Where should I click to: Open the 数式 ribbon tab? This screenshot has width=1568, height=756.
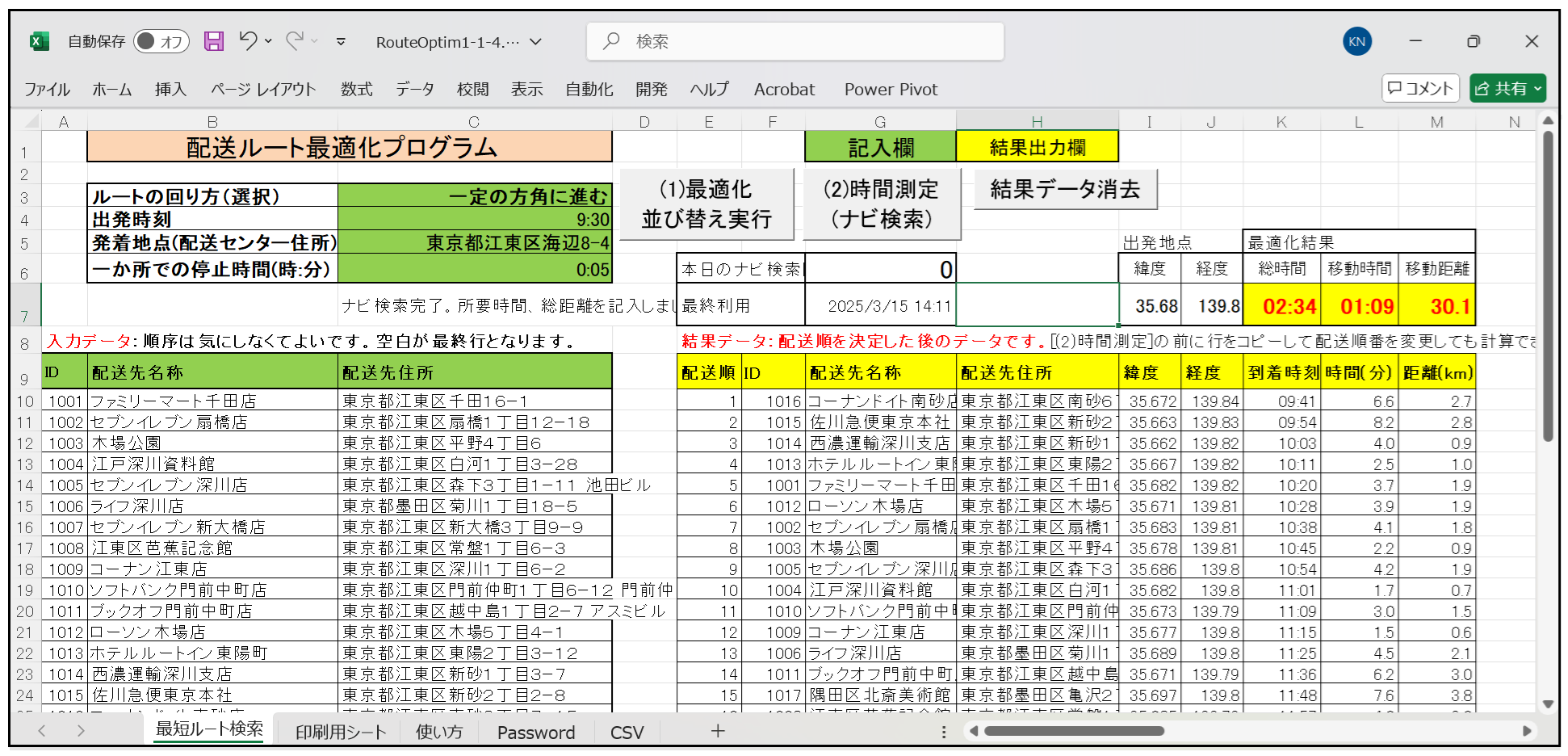pyautogui.click(x=356, y=90)
